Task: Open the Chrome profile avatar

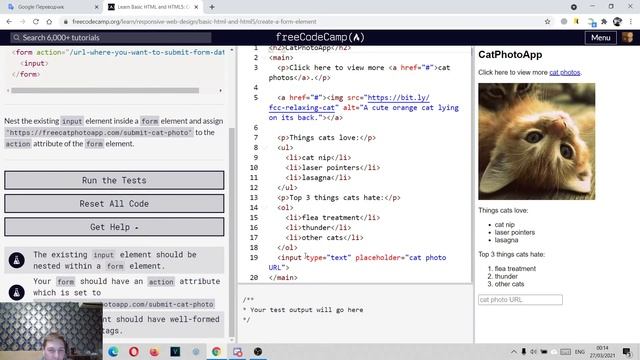Action: point(617,22)
